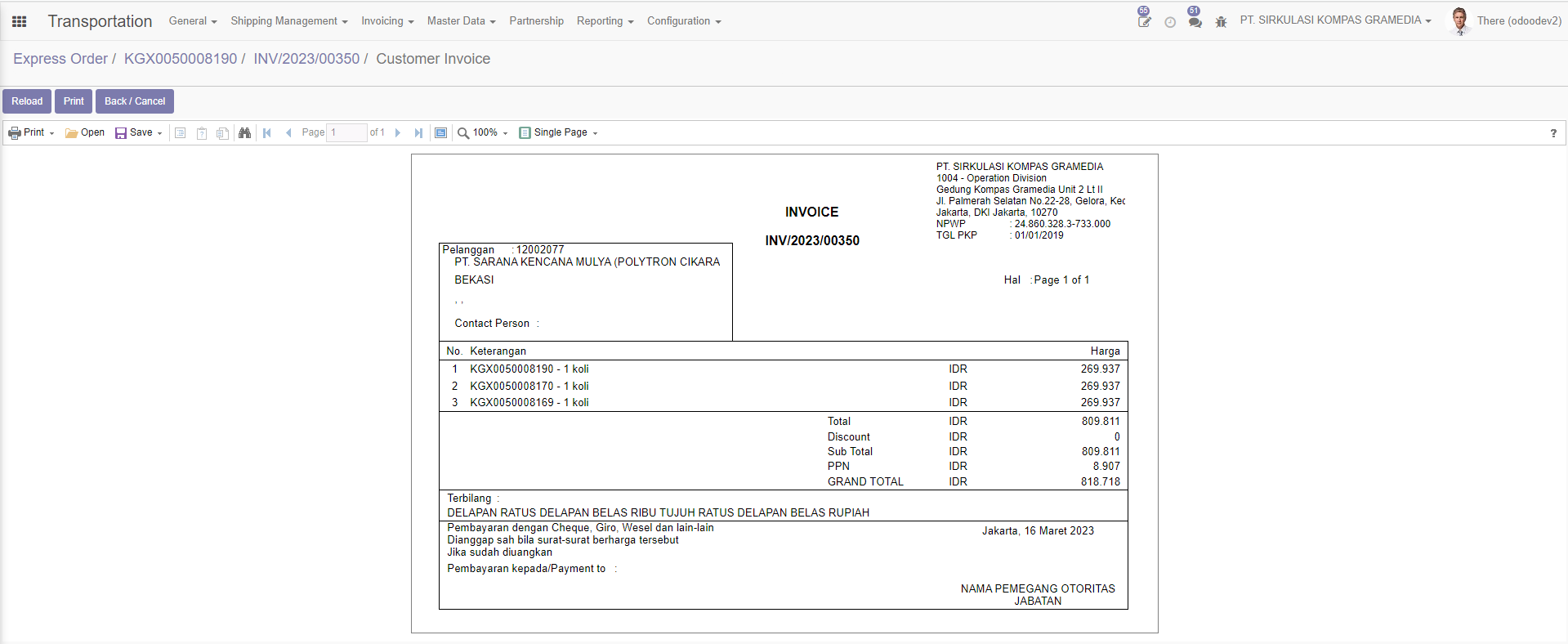
Task: Open conversations chat icon
Action: [x=1195, y=20]
